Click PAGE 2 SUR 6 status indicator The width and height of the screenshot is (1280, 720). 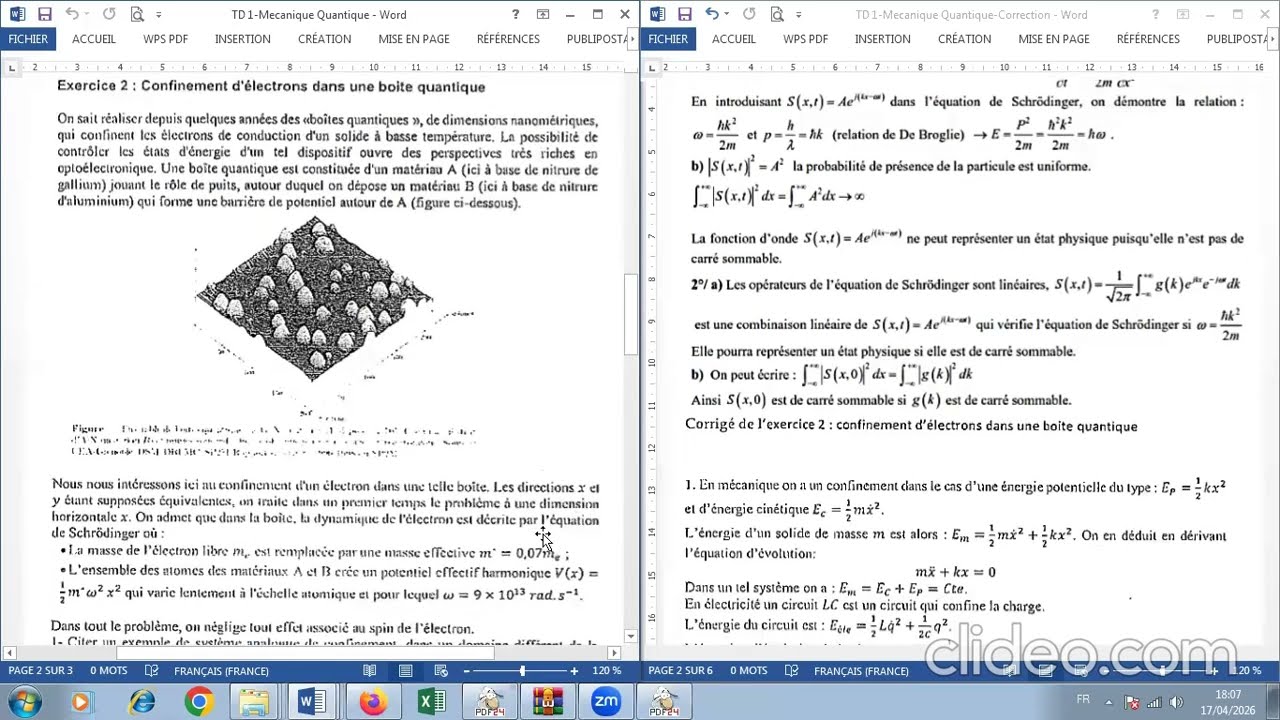point(681,671)
